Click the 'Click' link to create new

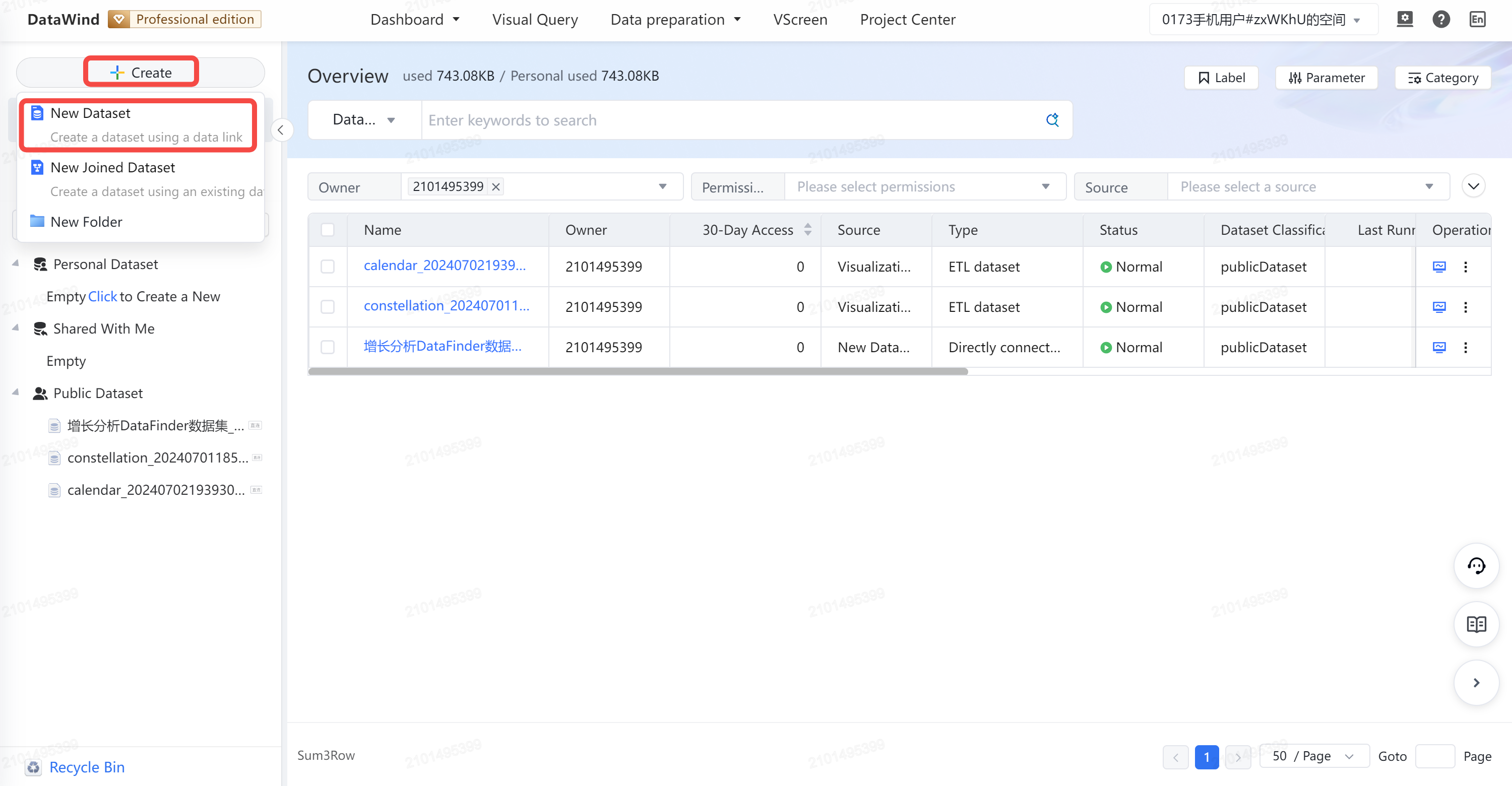pos(102,296)
